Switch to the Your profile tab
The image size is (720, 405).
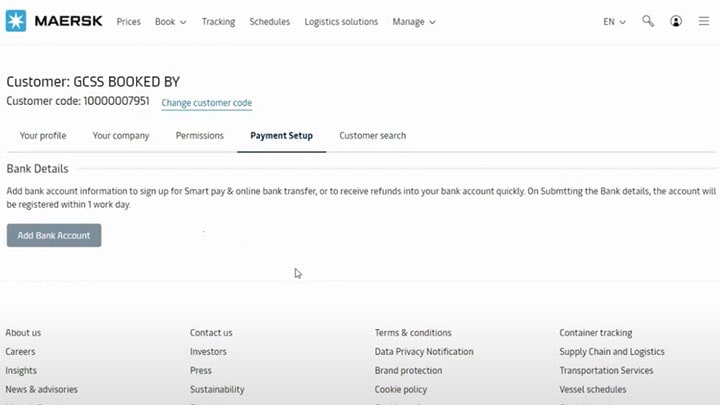point(43,135)
